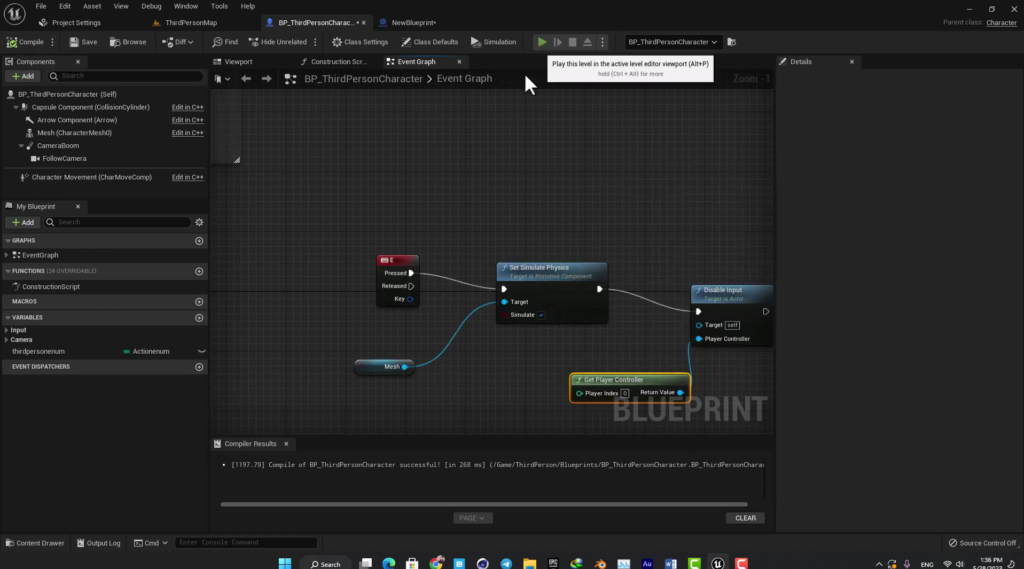The height and width of the screenshot is (569, 1024).
Task: Select FollowCamera component
Action: 64,158
